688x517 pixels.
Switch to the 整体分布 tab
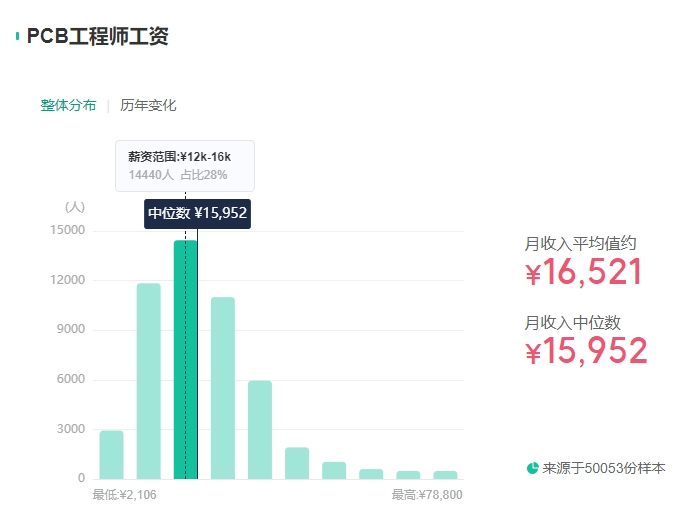point(68,105)
